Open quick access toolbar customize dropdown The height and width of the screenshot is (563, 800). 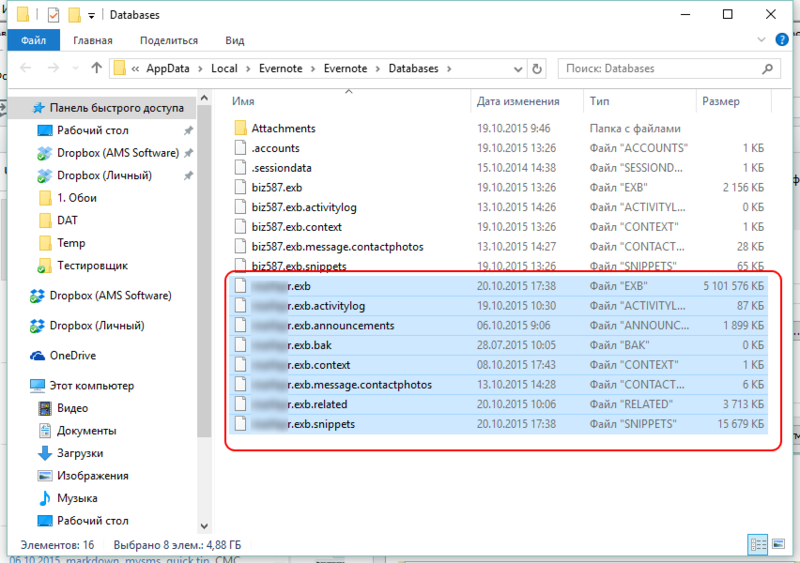pos(91,16)
